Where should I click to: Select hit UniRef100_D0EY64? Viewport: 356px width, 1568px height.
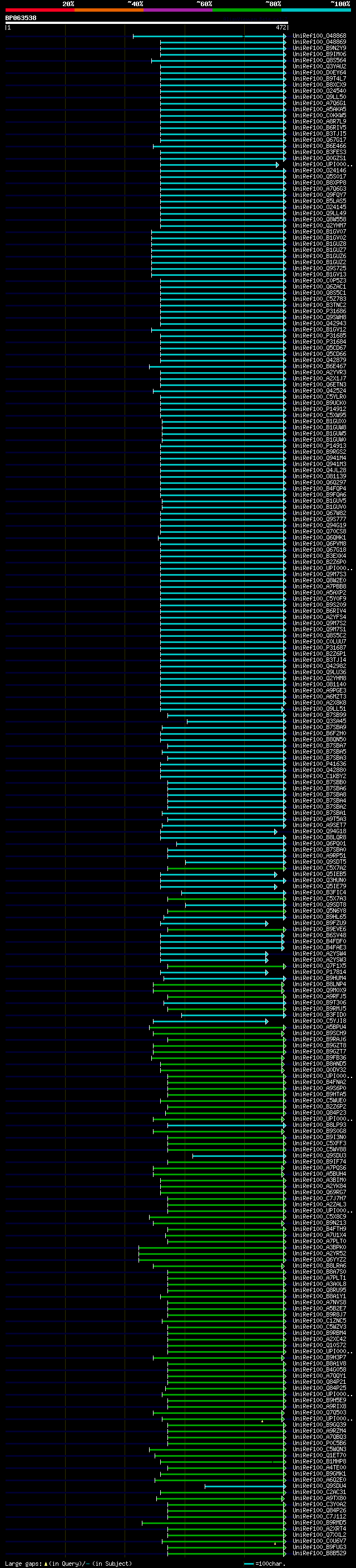tap(319, 72)
